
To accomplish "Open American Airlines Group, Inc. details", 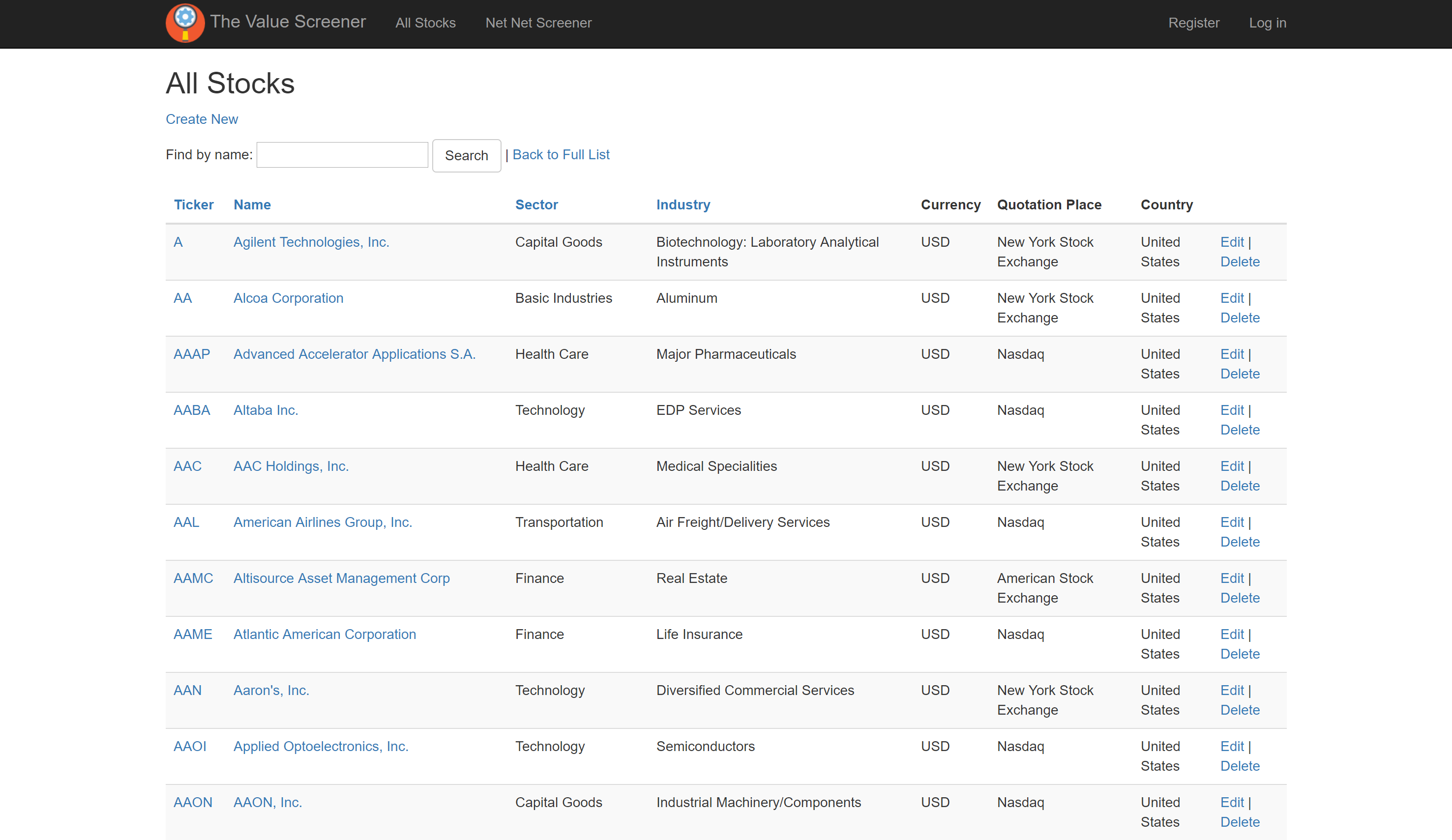I will [323, 521].
